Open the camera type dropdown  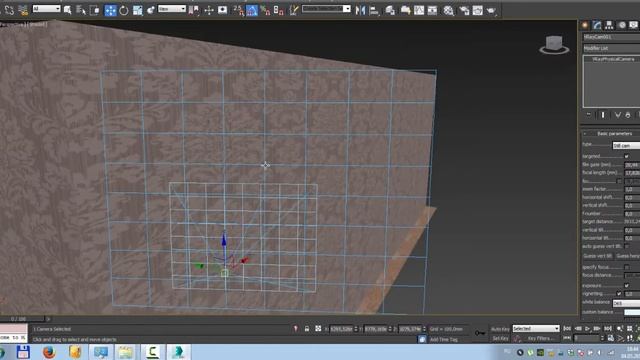click(x=626, y=145)
